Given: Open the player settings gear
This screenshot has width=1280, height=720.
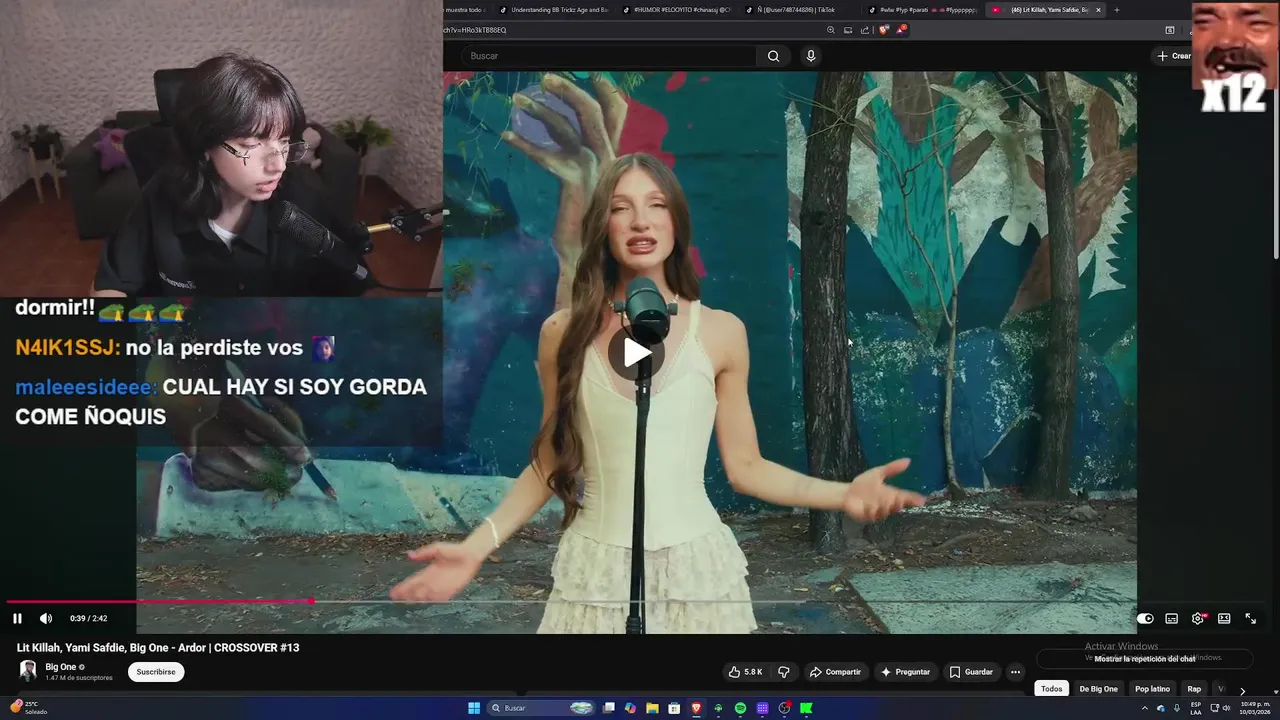Looking at the screenshot, I should [1198, 618].
